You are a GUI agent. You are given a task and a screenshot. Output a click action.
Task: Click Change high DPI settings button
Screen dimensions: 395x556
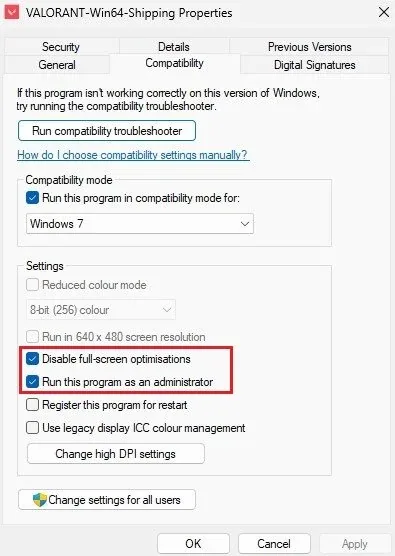116,454
